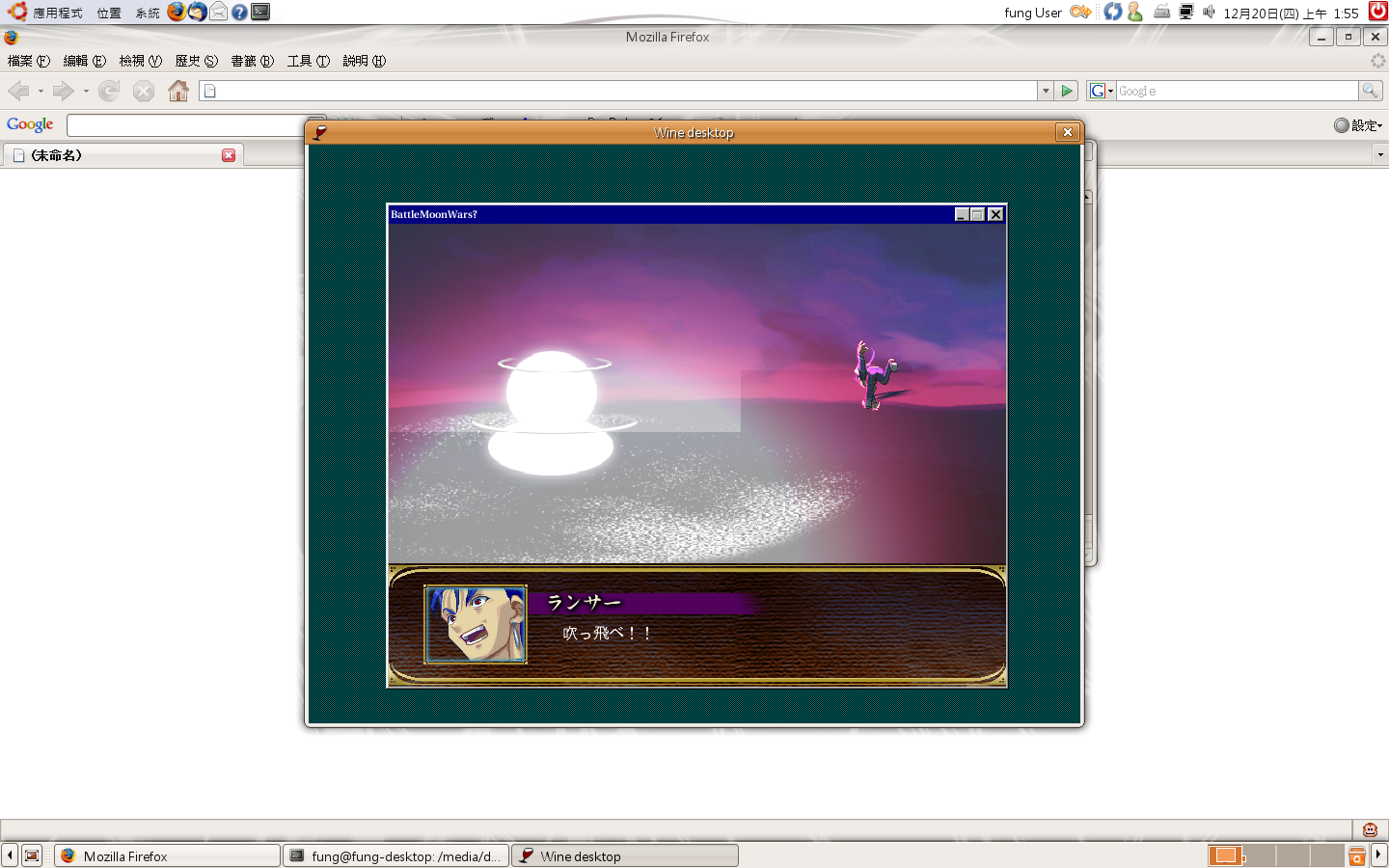
Task: Open the Ubuntu logo applications menu
Action: tap(16, 12)
